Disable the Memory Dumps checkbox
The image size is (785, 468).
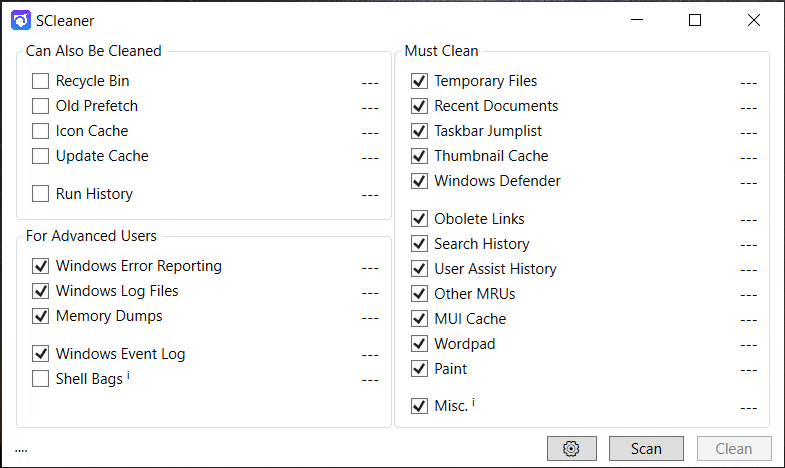click(x=40, y=316)
